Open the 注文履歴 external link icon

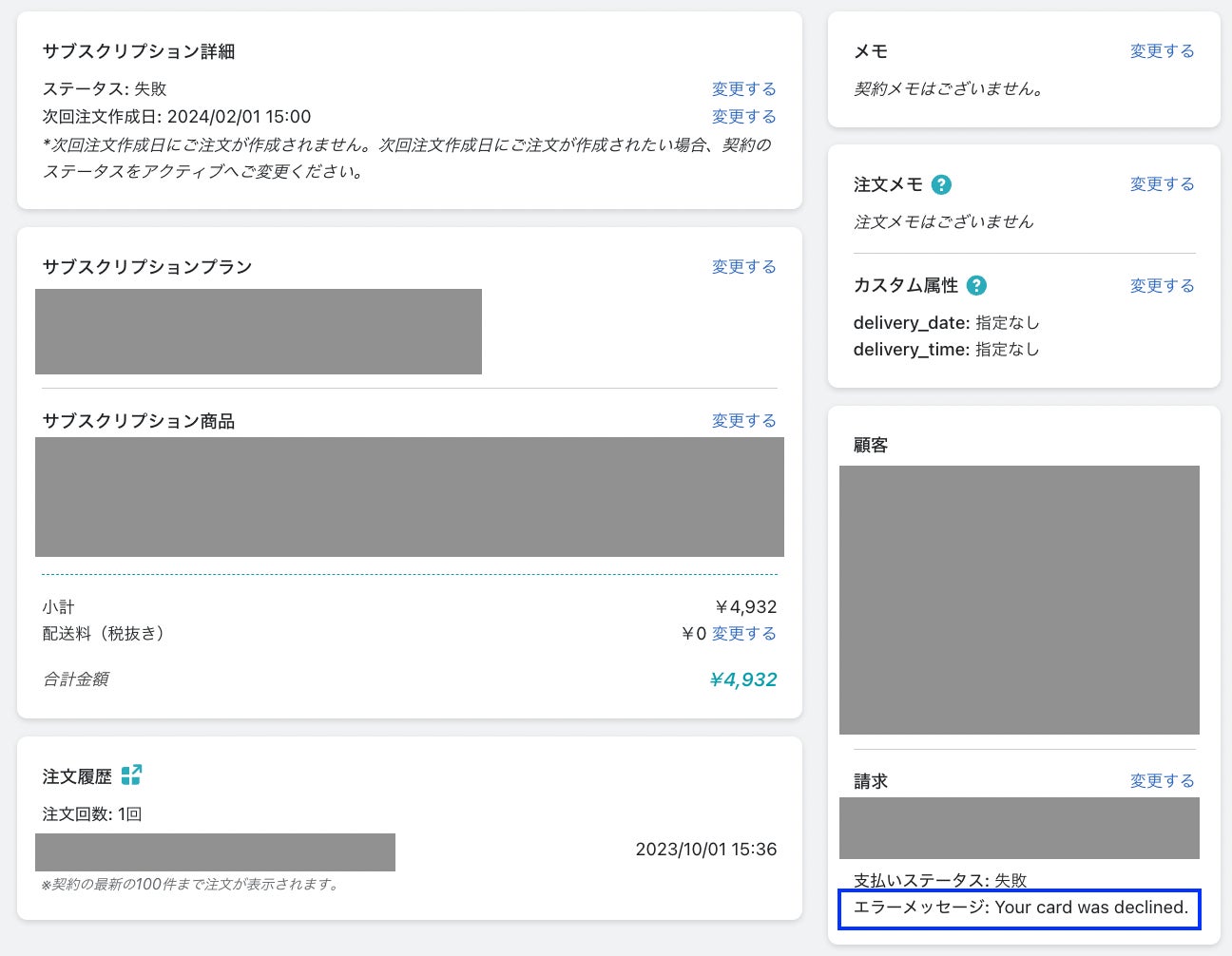[131, 775]
